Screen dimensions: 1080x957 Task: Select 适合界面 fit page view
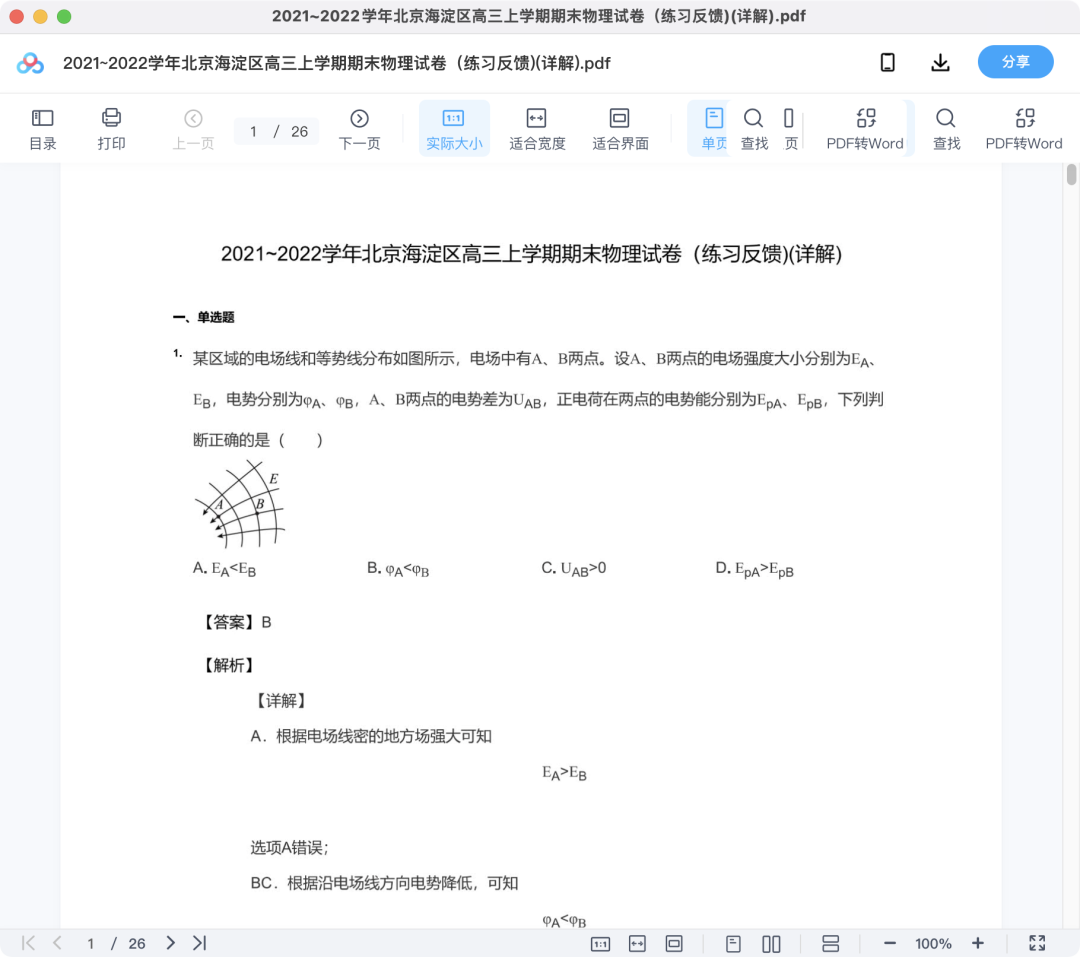pos(620,129)
